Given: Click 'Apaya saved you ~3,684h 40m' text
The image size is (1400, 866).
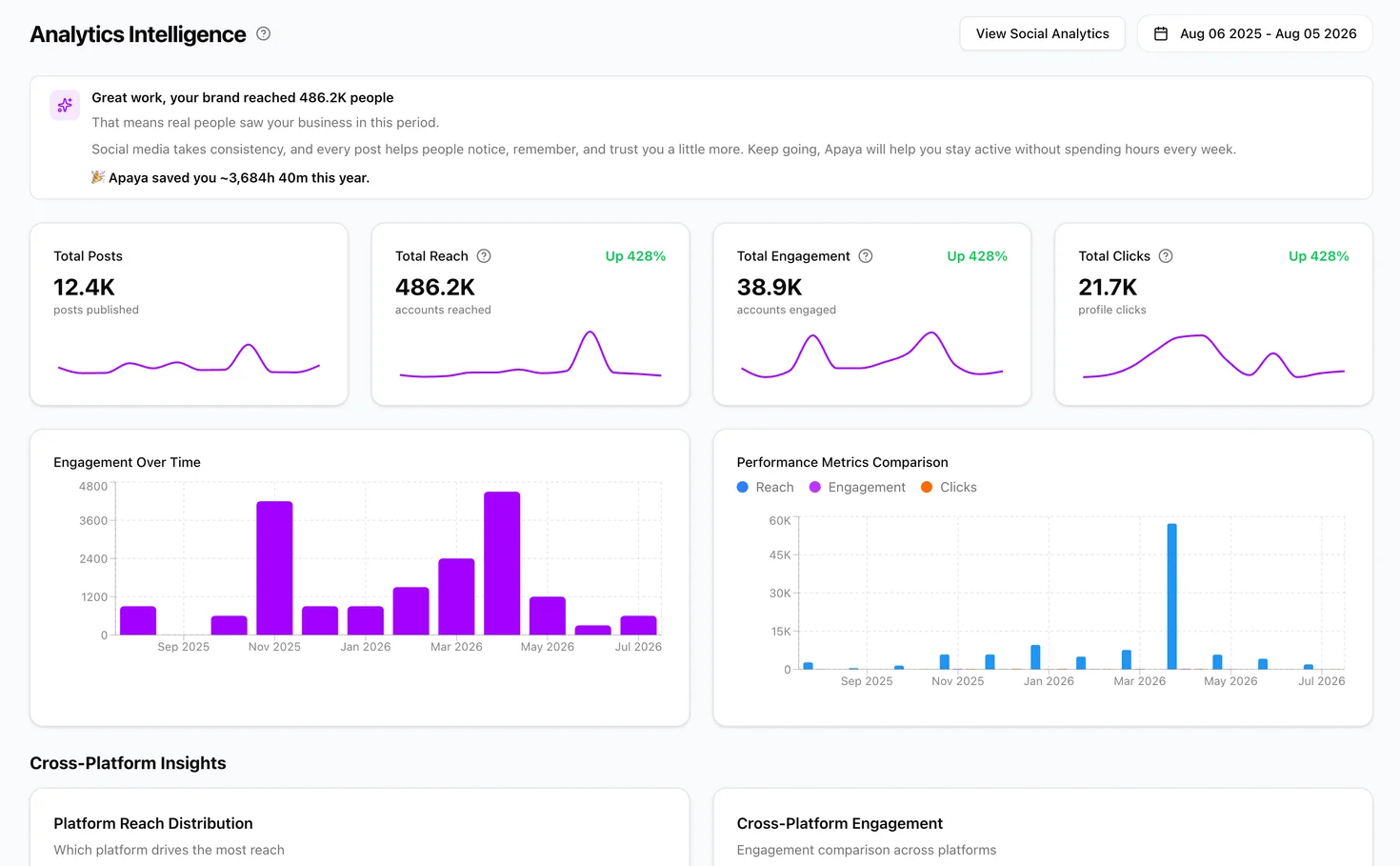Looking at the screenshot, I should tap(239, 177).
